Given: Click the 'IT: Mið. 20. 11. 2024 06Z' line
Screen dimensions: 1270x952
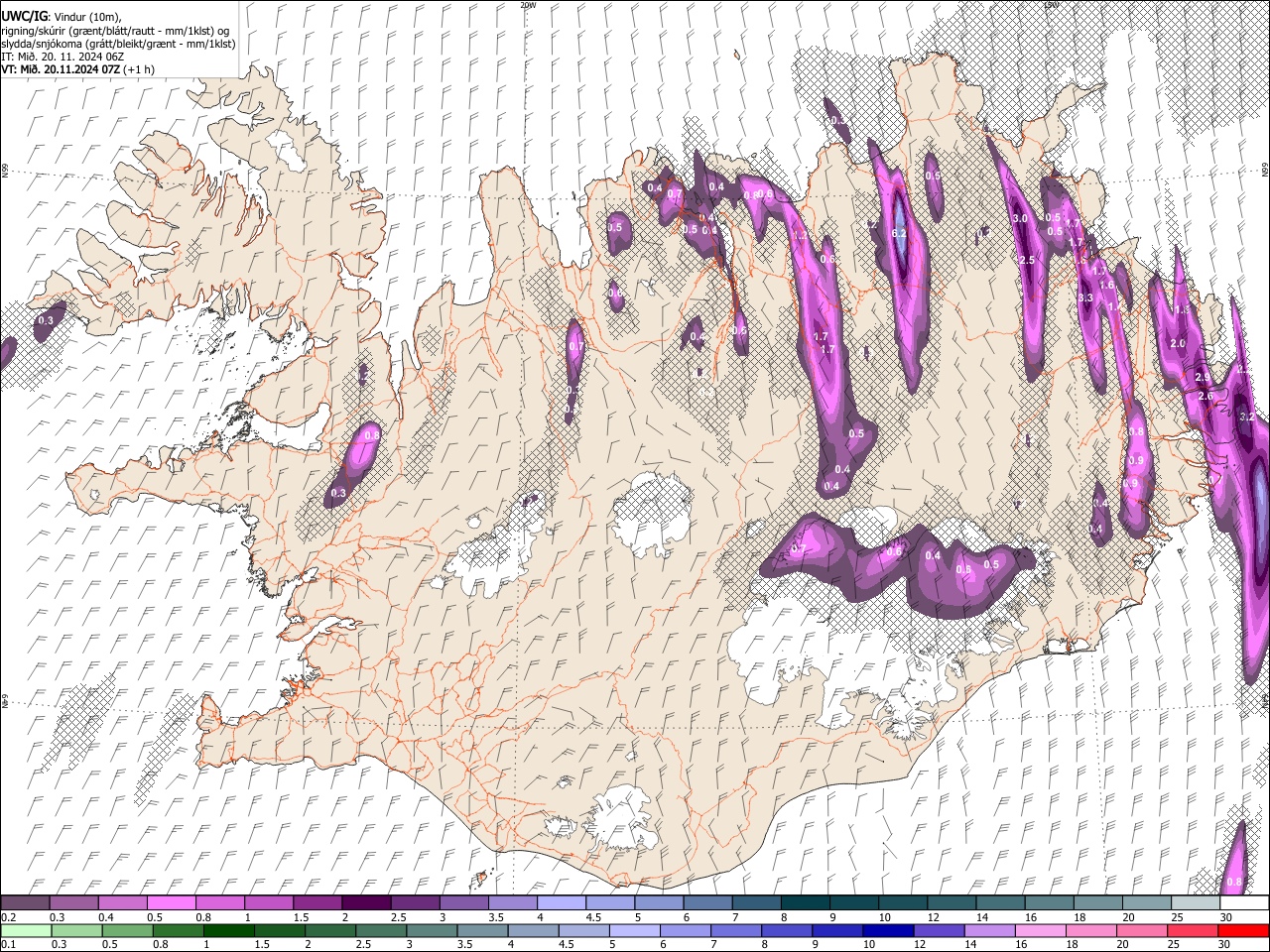Looking at the screenshot, I should point(63,57).
